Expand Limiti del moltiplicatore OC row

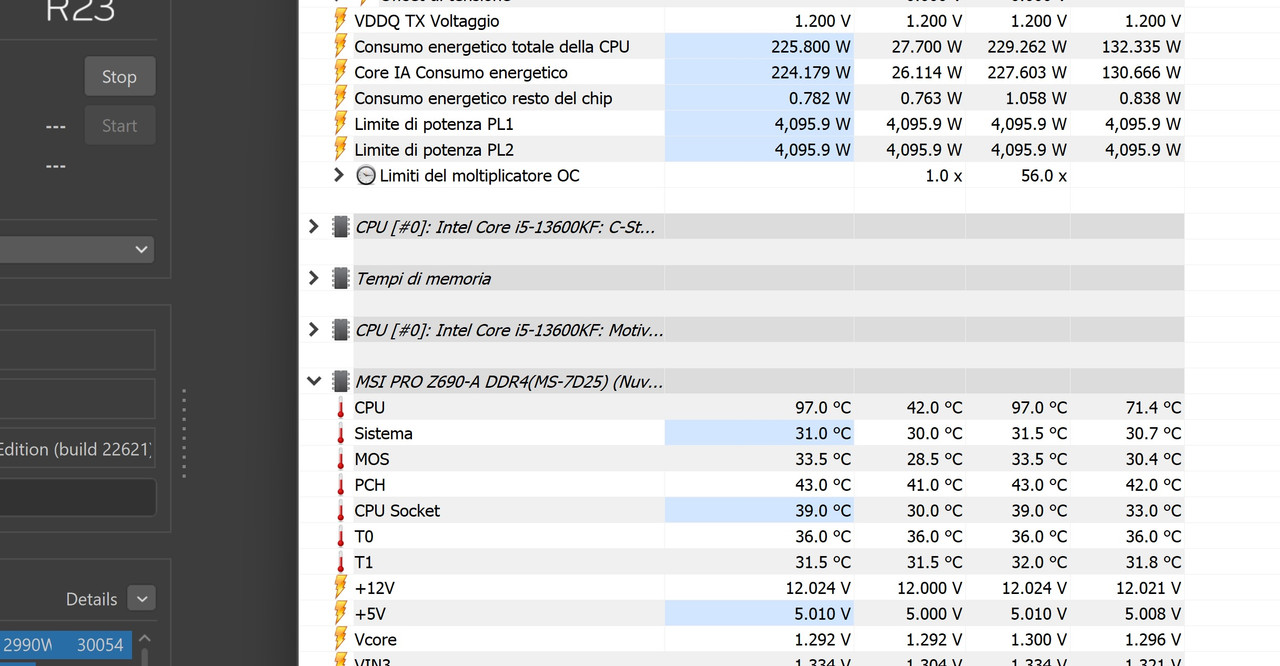[x=340, y=175]
